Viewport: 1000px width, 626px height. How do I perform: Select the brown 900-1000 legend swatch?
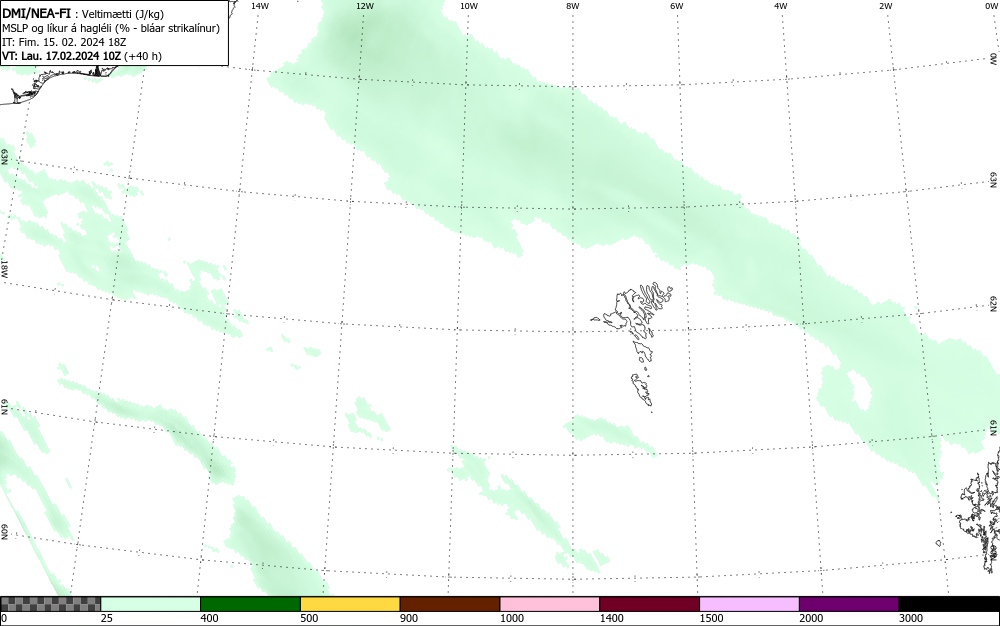(x=450, y=604)
